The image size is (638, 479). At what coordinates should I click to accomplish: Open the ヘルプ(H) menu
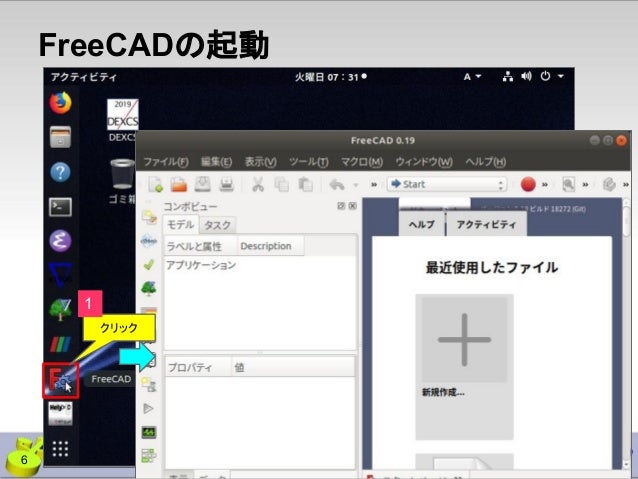coord(485,162)
